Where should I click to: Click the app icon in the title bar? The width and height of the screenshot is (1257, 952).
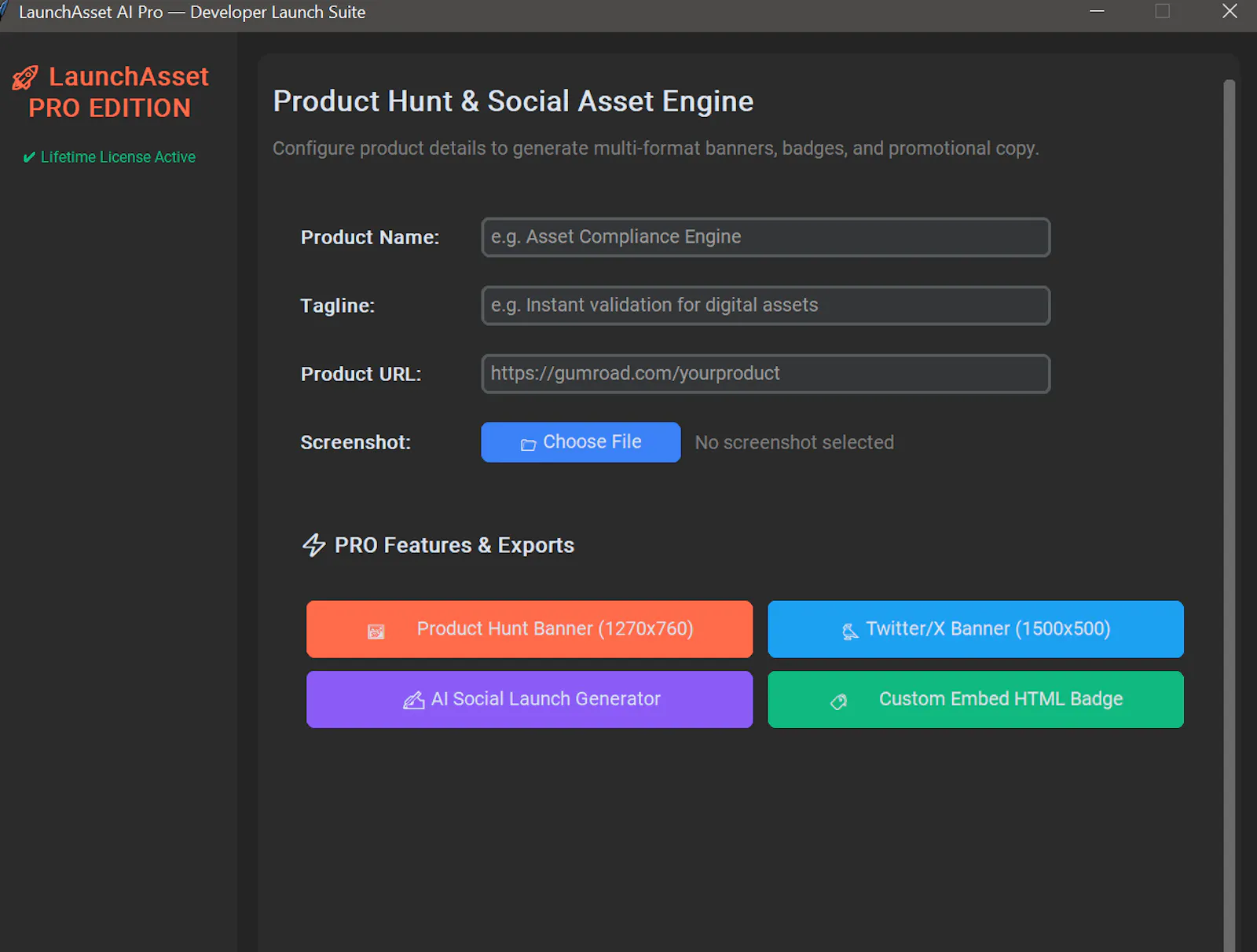4,11
